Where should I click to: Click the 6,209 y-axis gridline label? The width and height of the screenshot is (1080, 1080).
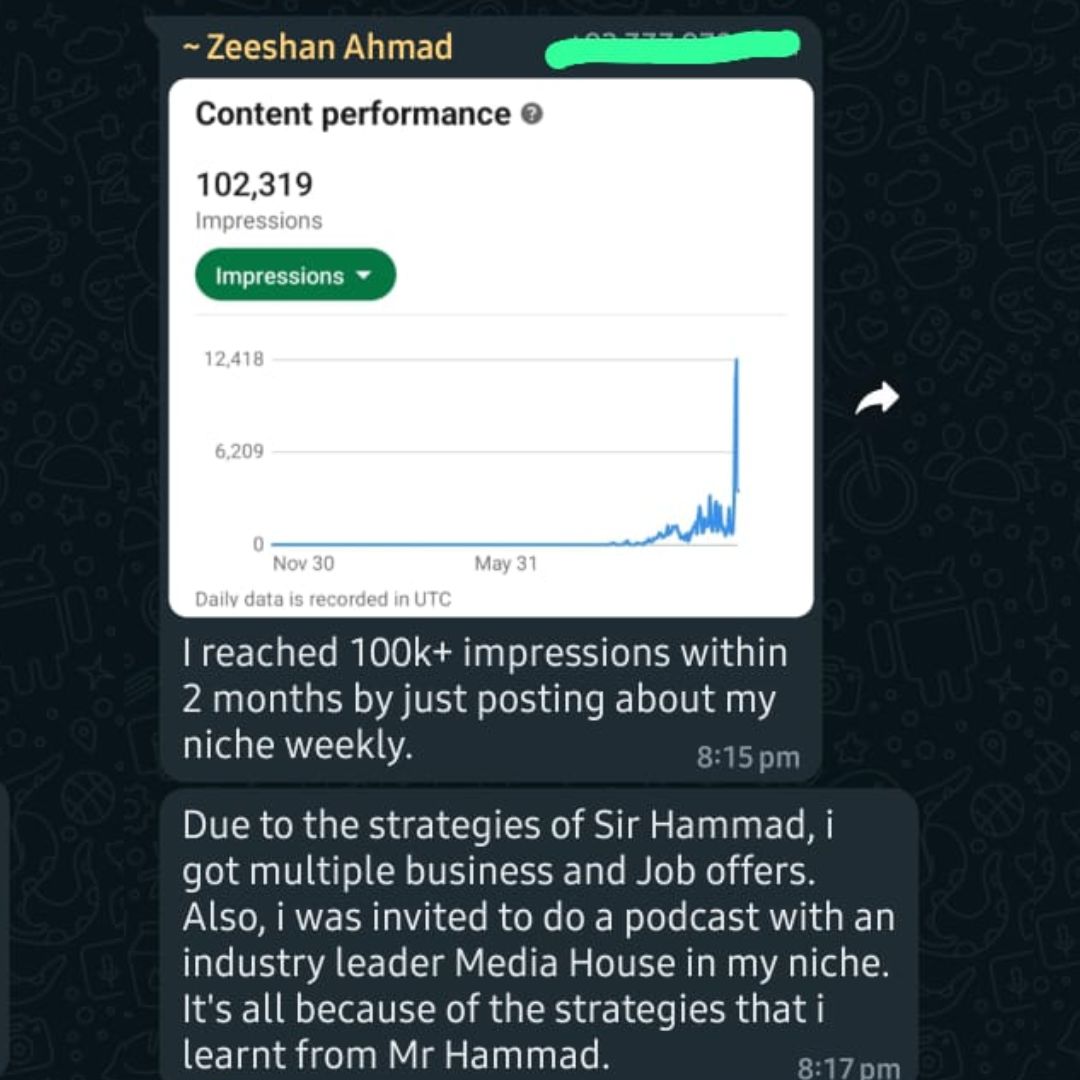coord(239,451)
